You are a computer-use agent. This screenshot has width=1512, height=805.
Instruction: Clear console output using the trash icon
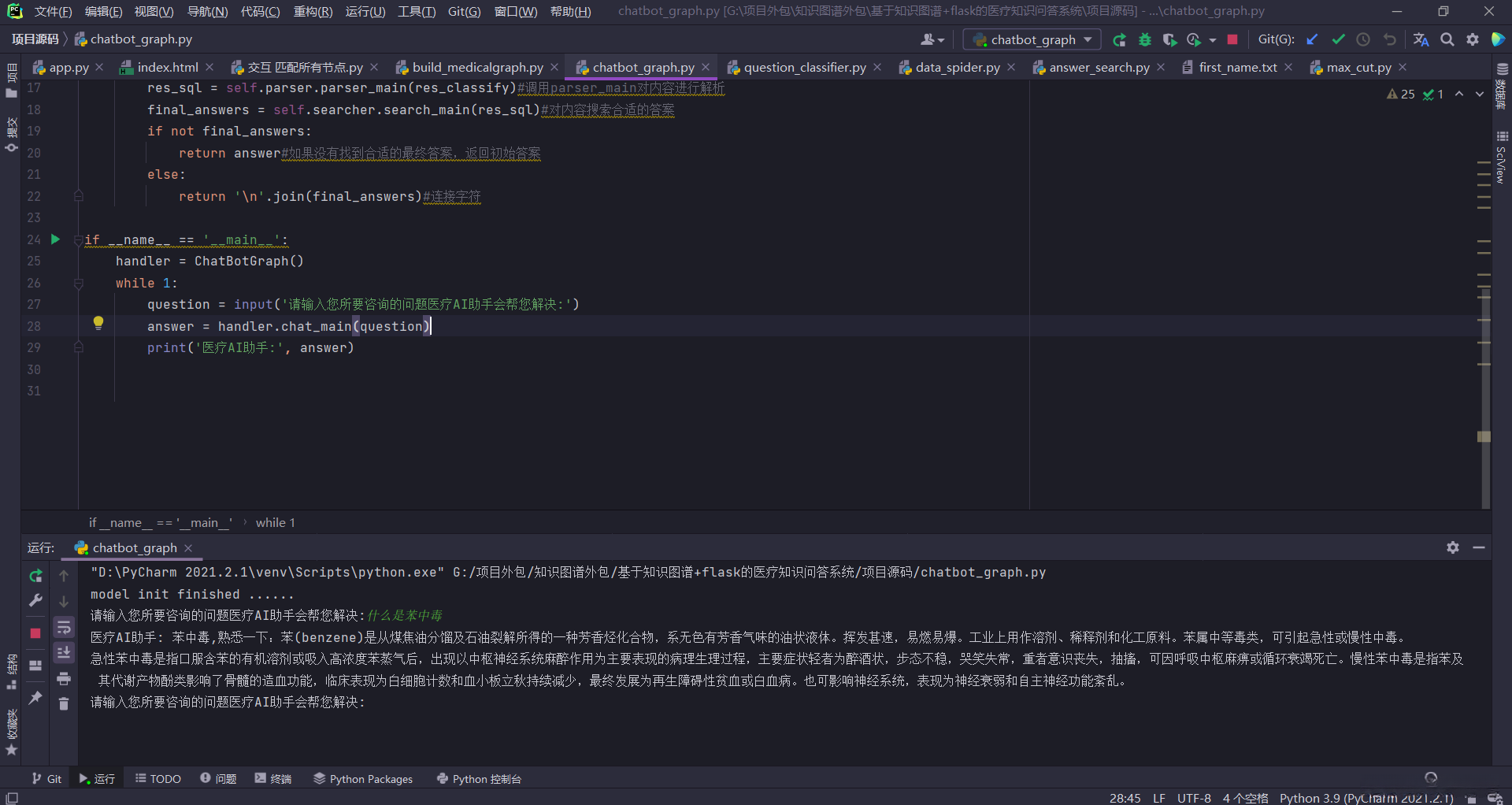pos(64,703)
